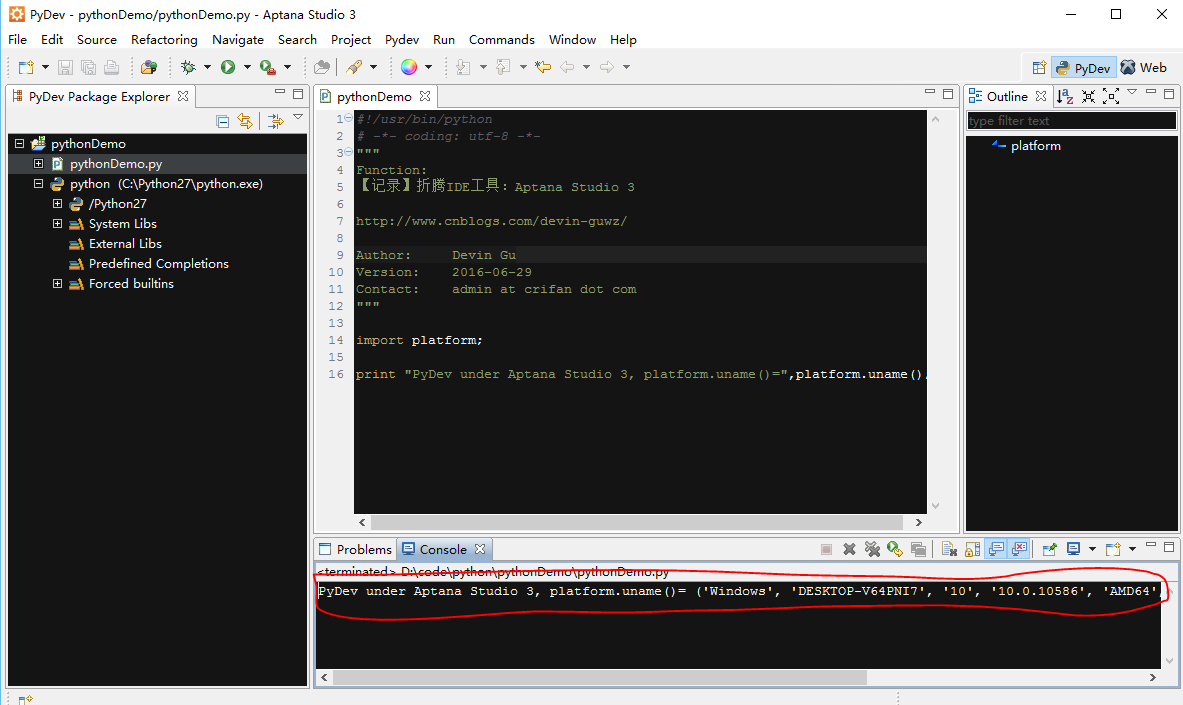The height and width of the screenshot is (705, 1183).
Task: Click the Clear Console icon
Action: [x=949, y=549]
